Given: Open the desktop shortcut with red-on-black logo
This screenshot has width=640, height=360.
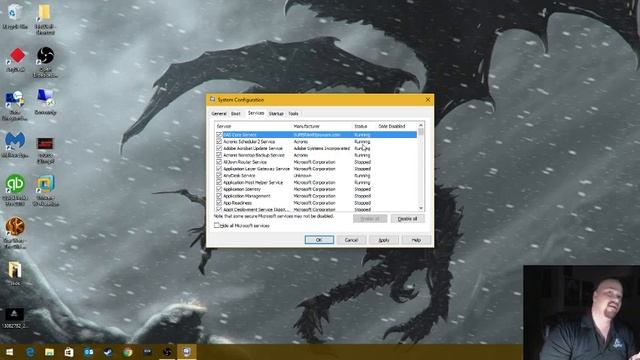Looking at the screenshot, I should pos(45,149).
